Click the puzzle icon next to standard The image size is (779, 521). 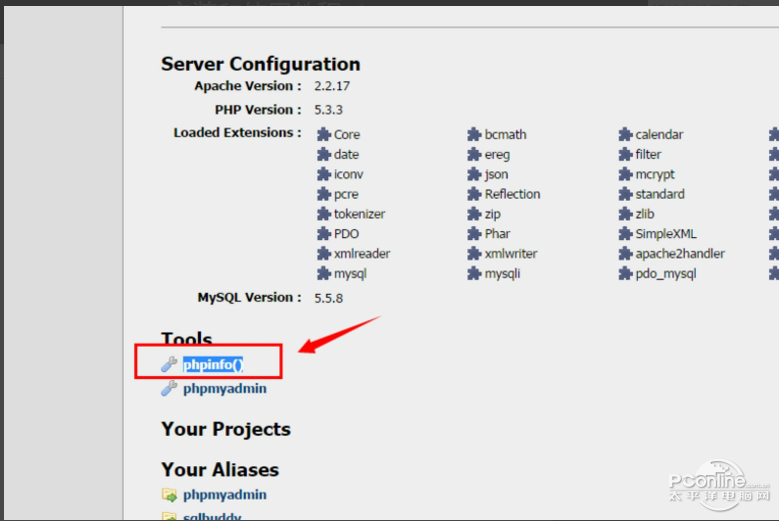point(625,194)
